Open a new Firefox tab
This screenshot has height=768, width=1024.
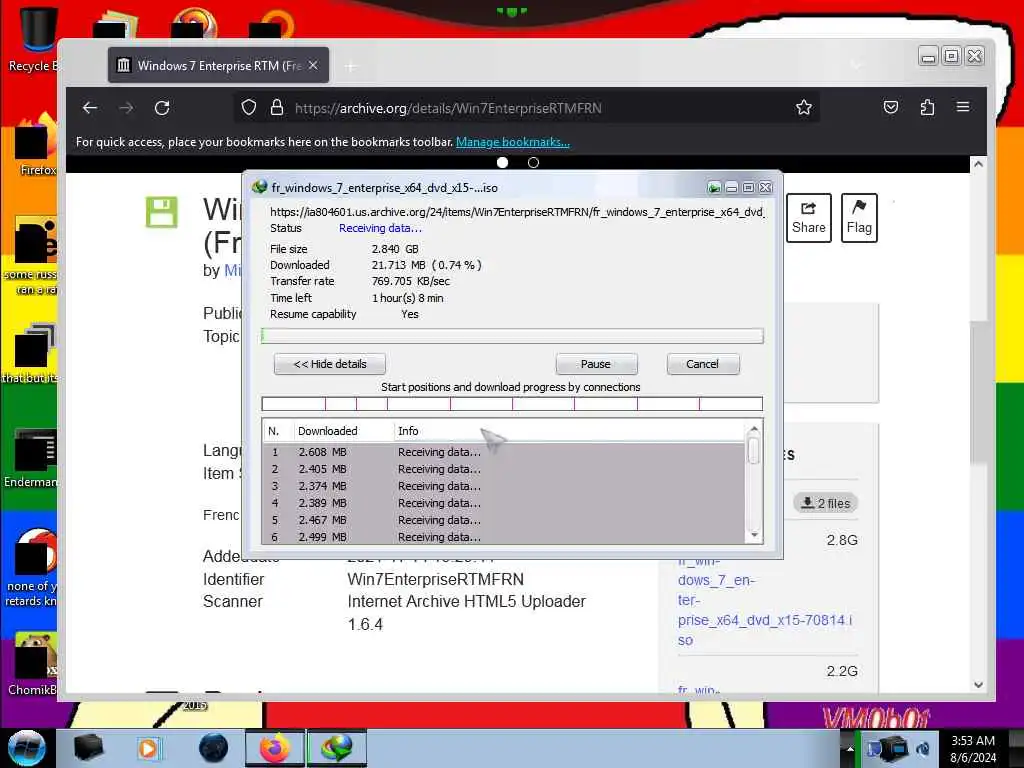click(x=351, y=66)
